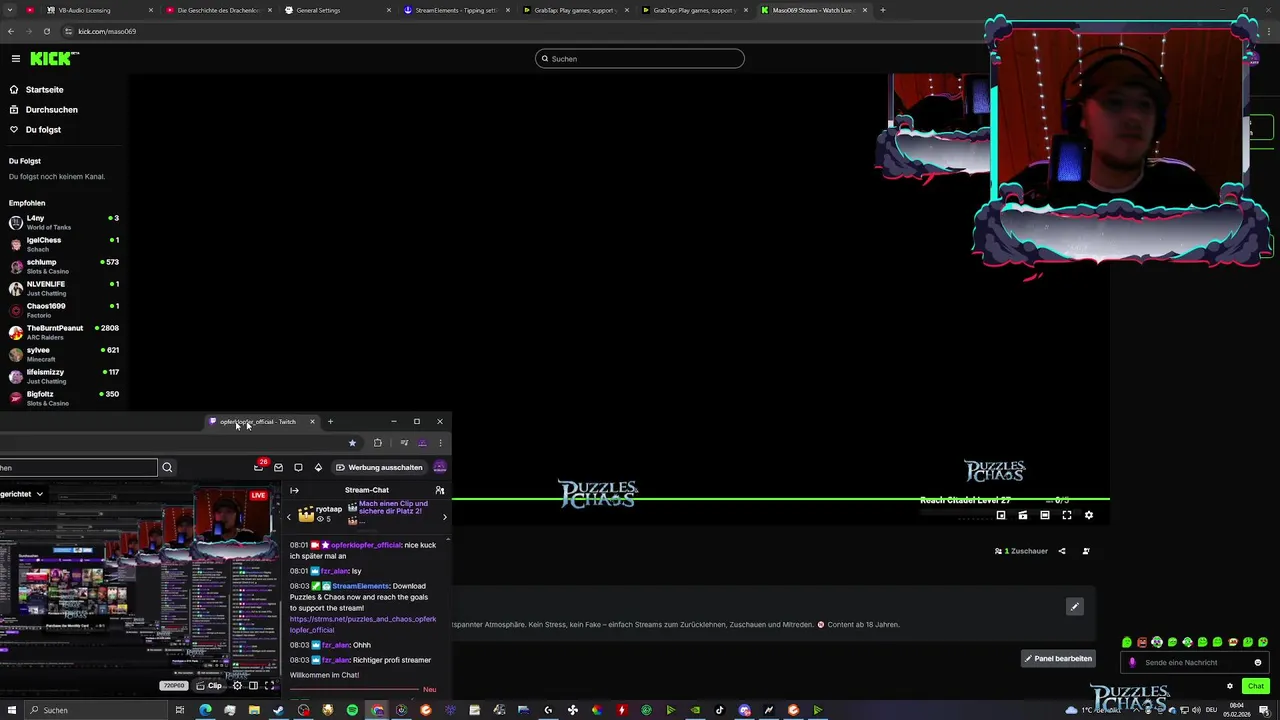Screen dimensions: 1280x720
Task: Insert red angry emote above chat field
Action: click(1142, 642)
